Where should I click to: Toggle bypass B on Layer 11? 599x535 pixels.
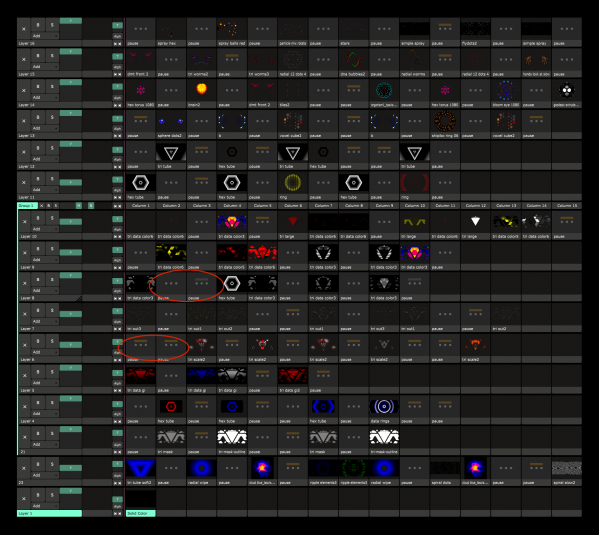click(x=38, y=179)
